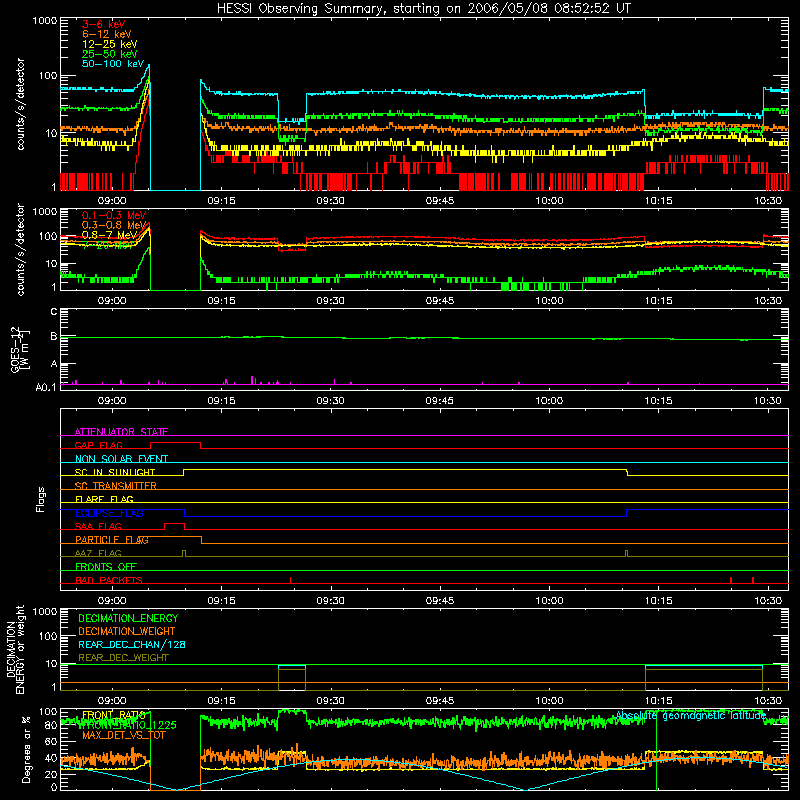Select the BAD_PACKETS flag label

pyautogui.click(x=109, y=580)
